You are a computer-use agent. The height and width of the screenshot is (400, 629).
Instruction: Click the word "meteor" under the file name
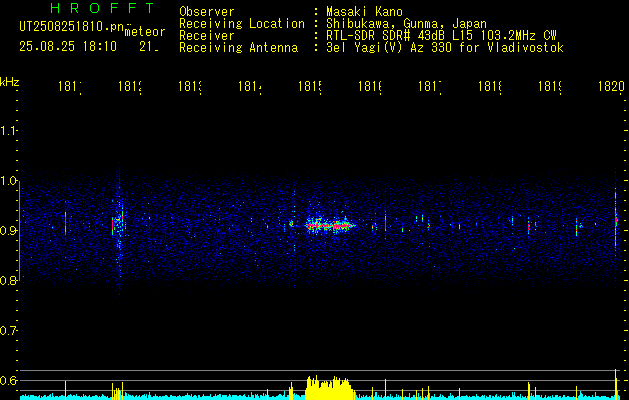[x=145, y=32]
